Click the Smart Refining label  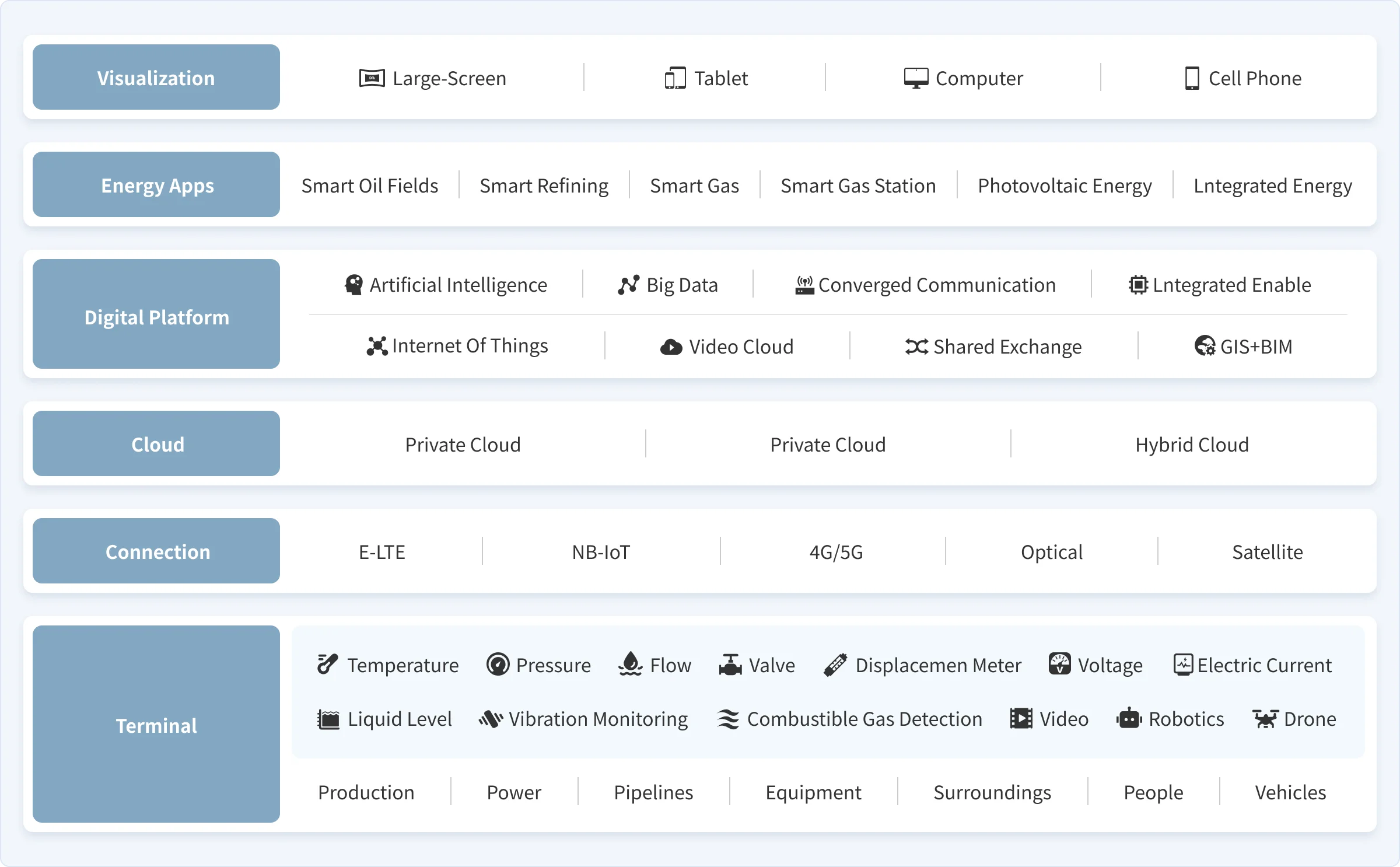pos(544,186)
